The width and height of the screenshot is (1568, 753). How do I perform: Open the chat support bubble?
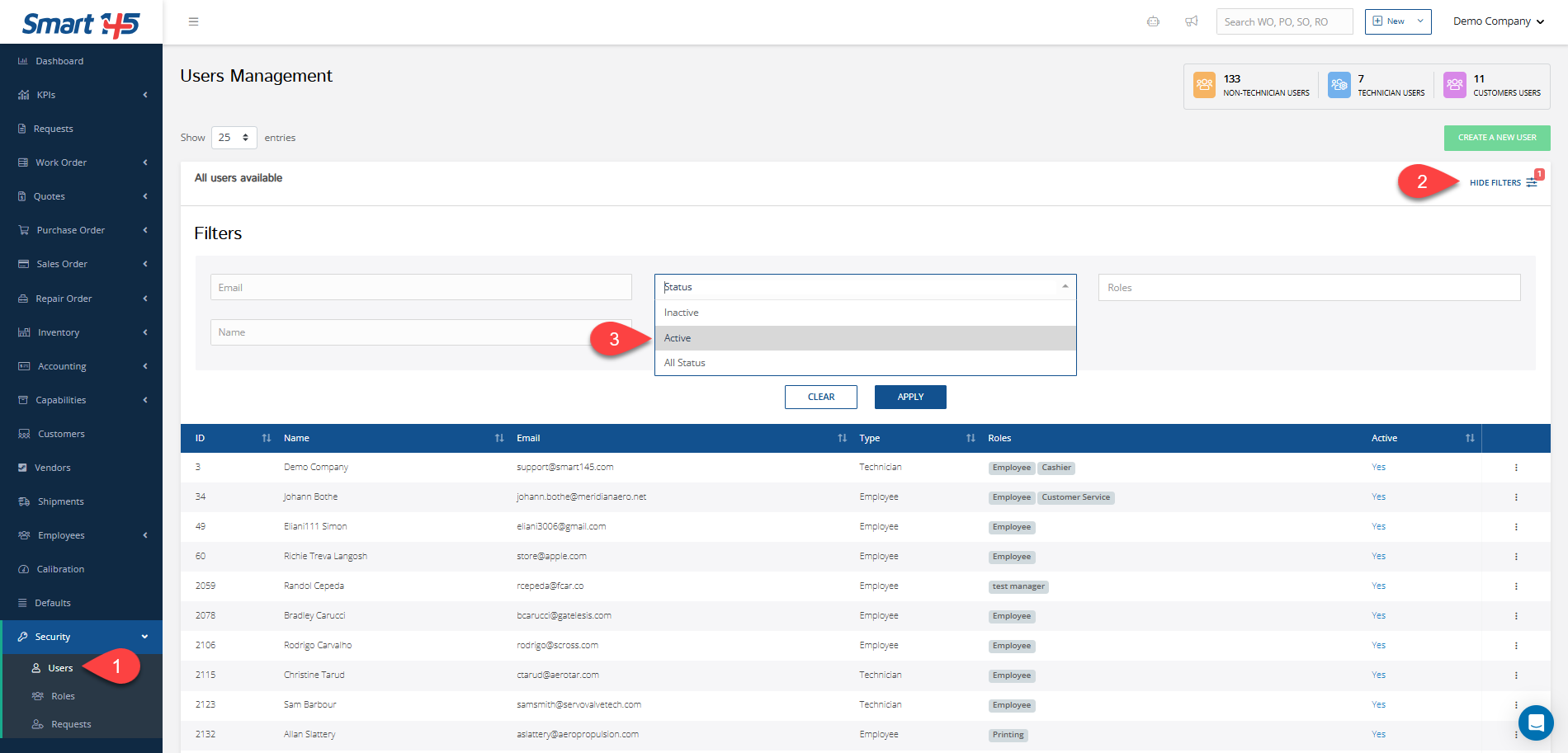1535,723
